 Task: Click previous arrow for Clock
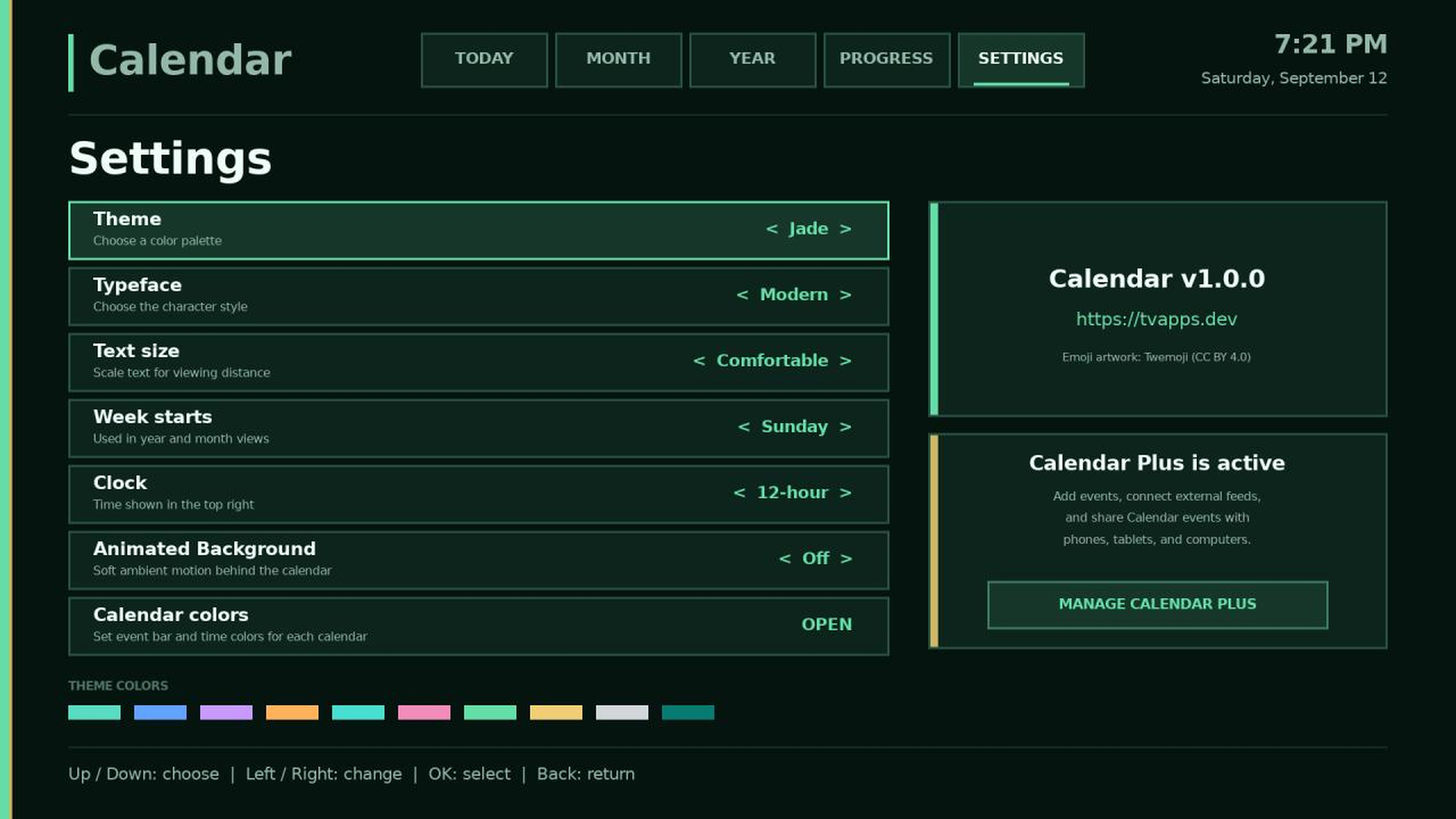point(739,493)
